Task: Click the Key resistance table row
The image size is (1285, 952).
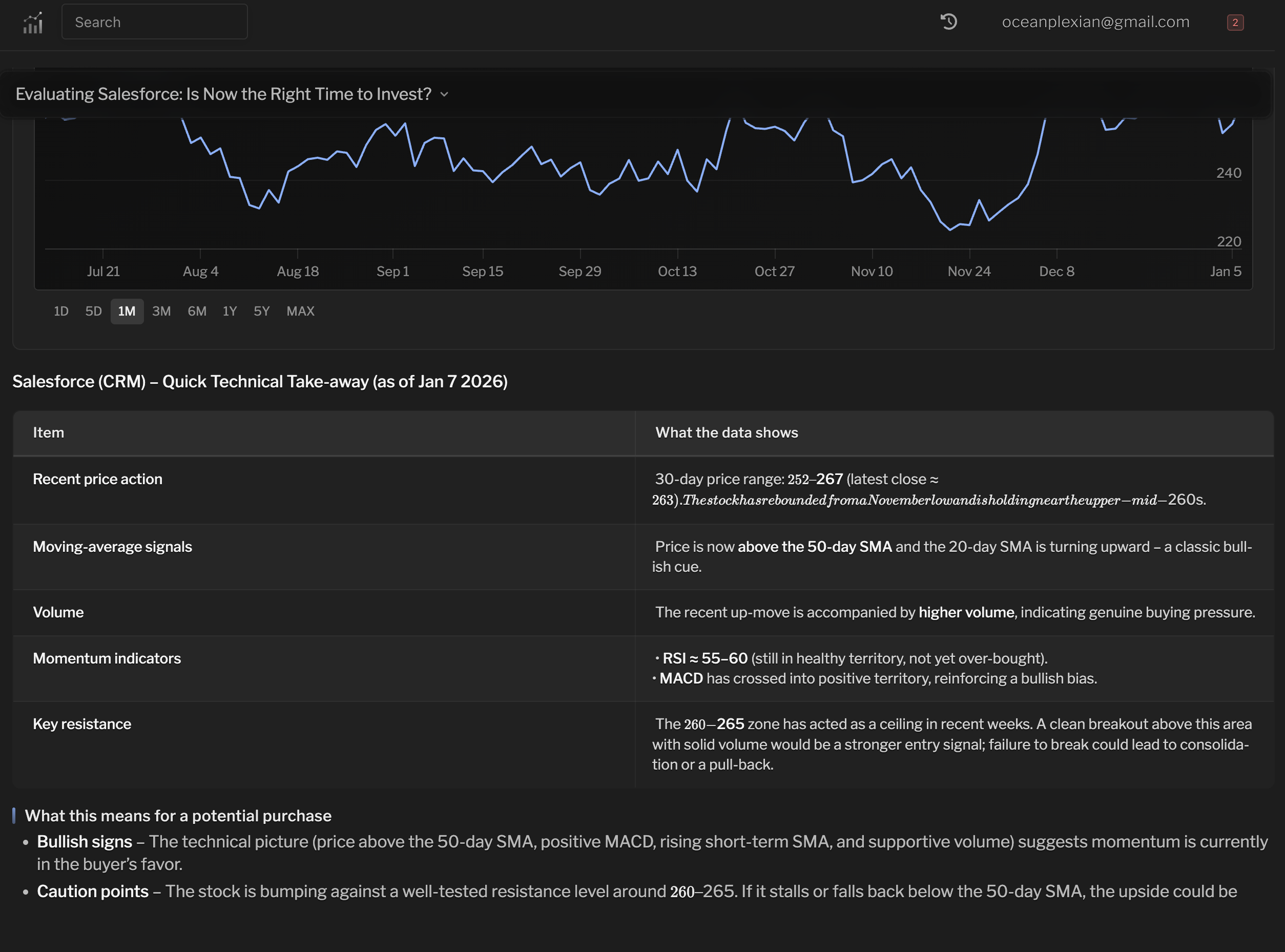Action: tap(82, 724)
